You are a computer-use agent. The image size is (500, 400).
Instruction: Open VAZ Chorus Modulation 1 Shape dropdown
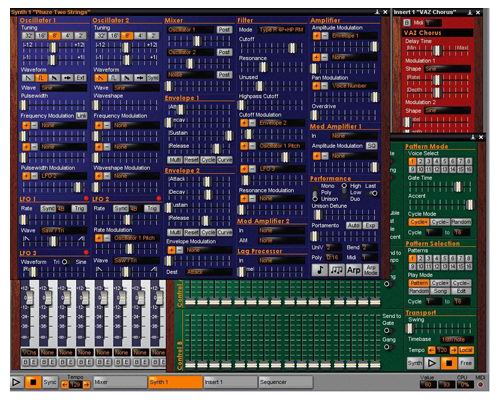pos(447,69)
